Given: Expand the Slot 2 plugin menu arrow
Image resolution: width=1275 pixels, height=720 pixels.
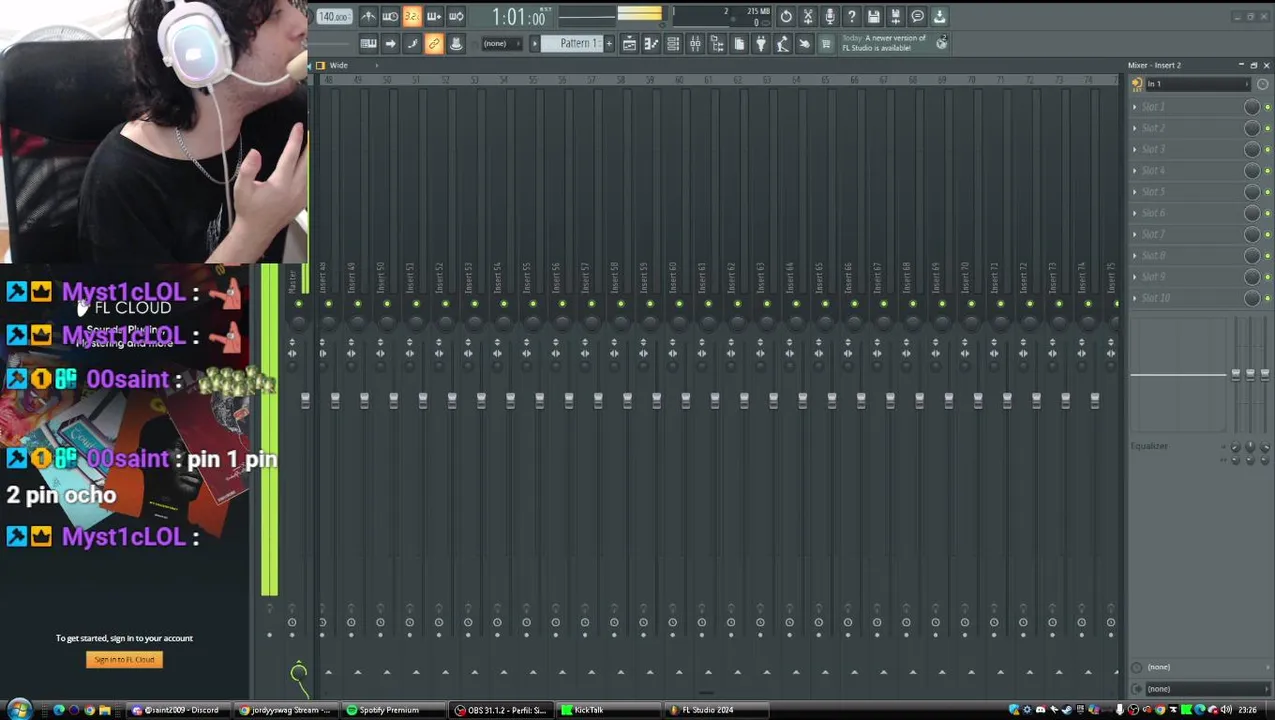Looking at the screenshot, I should click(x=1135, y=128).
